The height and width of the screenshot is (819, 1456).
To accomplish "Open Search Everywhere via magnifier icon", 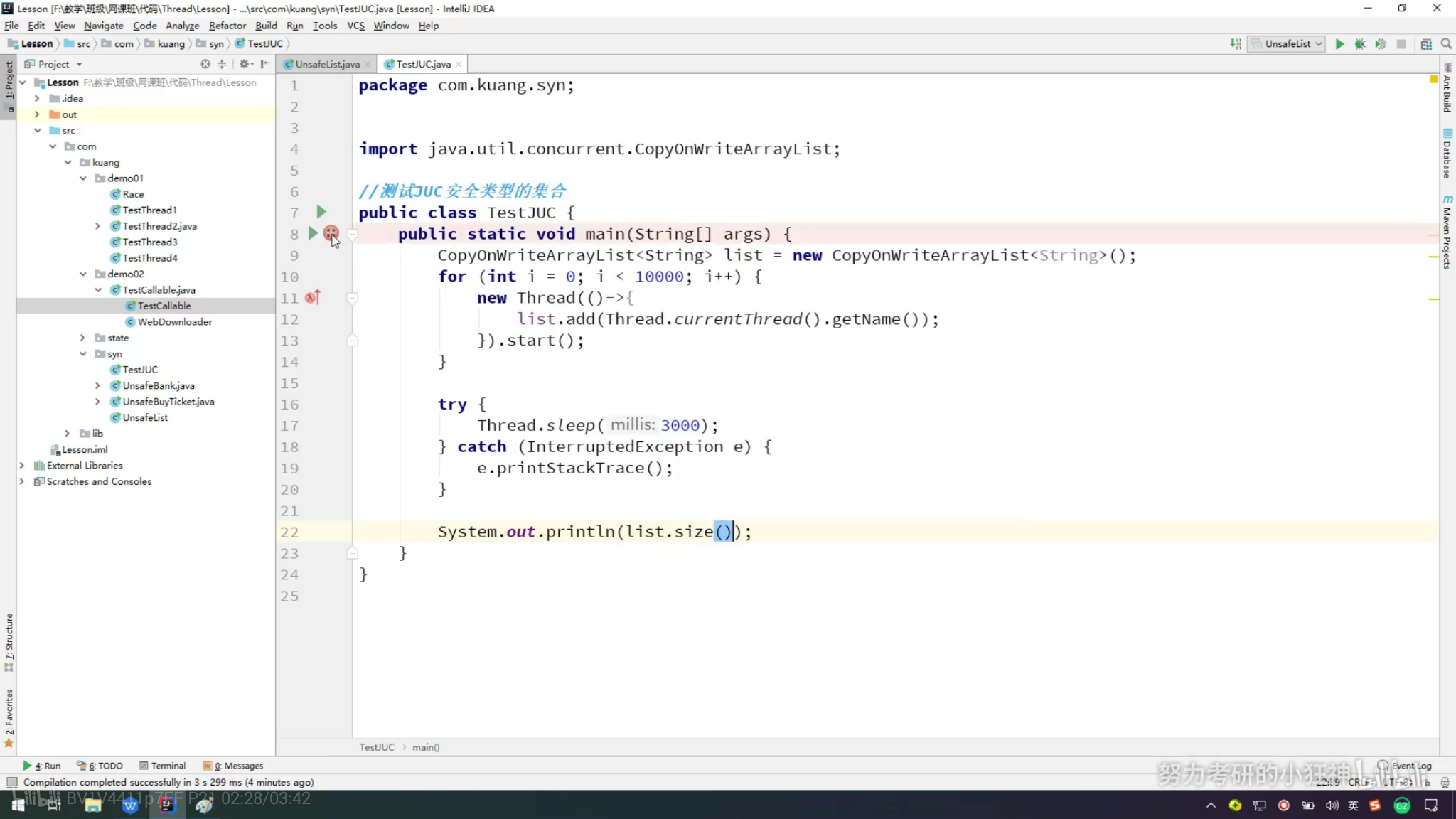I will pyautogui.click(x=1446, y=44).
